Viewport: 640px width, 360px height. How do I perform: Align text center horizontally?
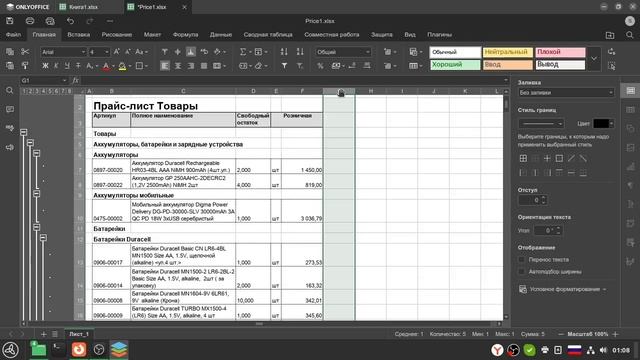pos(178,66)
